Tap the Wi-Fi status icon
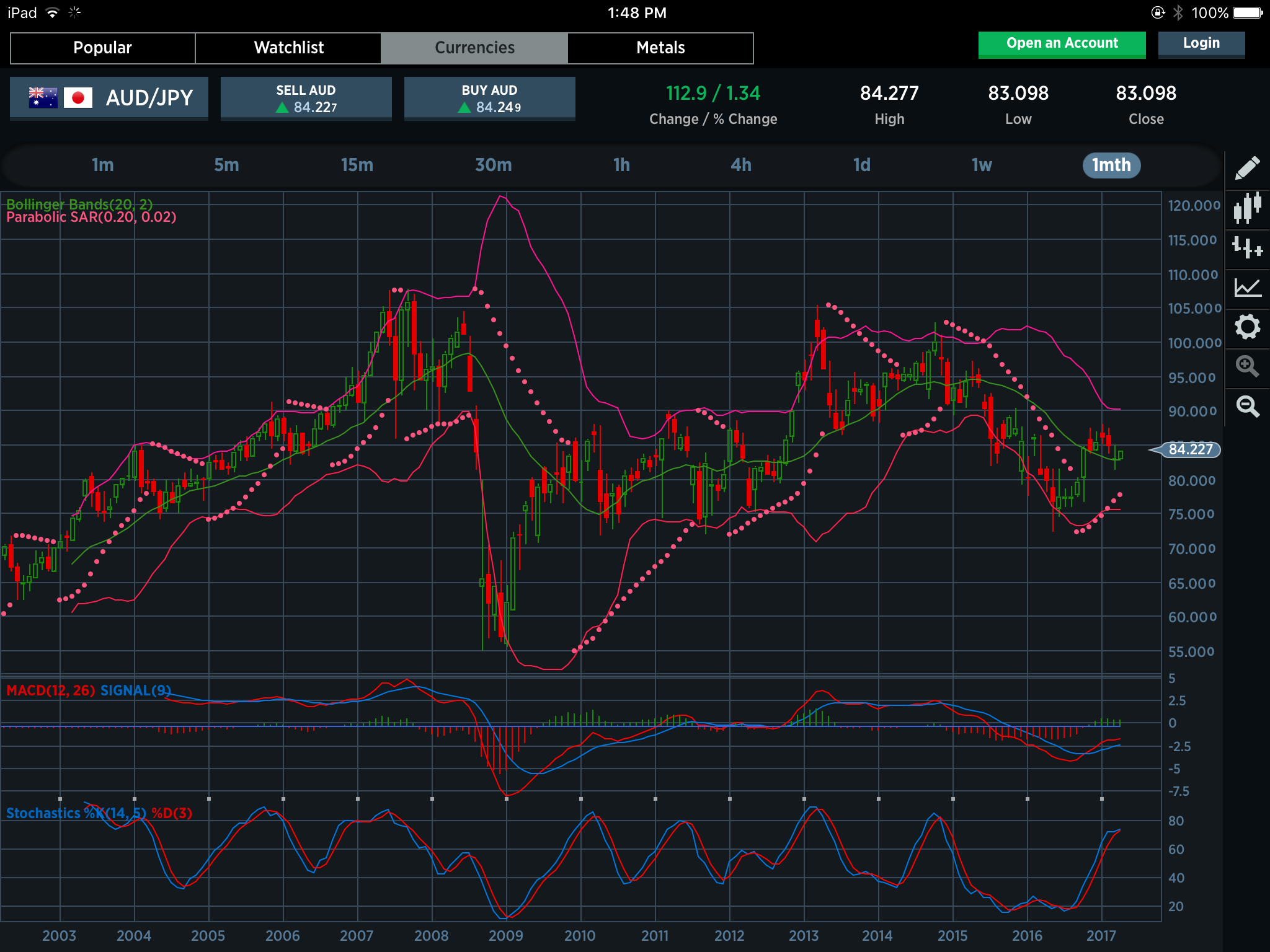This screenshot has height=952, width=1270. point(53,12)
